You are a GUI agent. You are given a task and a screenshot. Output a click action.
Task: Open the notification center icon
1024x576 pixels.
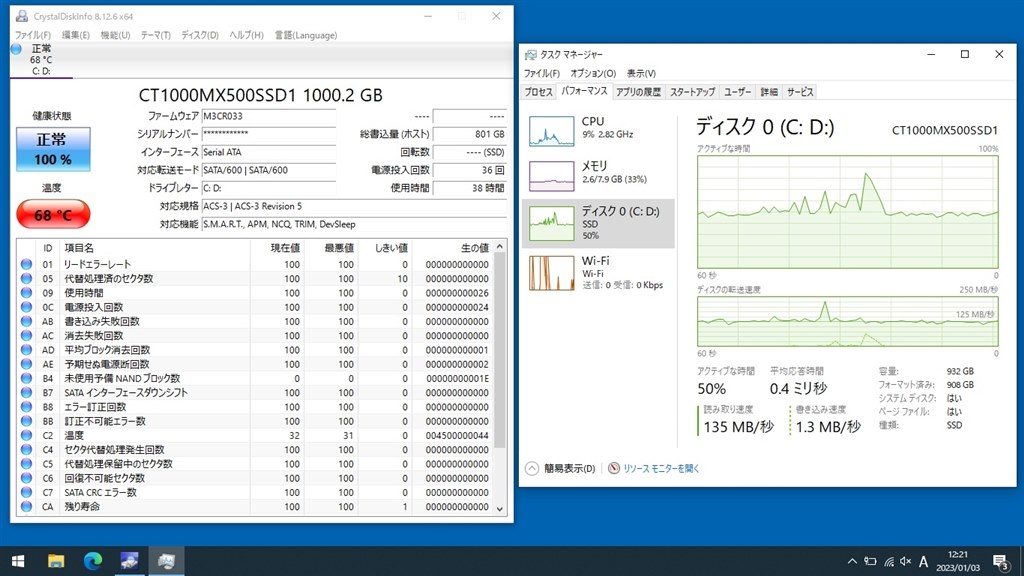[1000, 561]
